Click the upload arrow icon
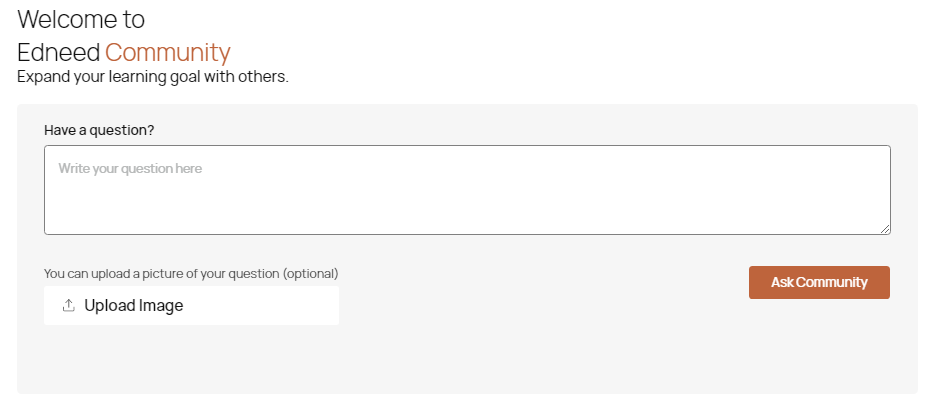Screen dimensions: 934x407 point(69,306)
